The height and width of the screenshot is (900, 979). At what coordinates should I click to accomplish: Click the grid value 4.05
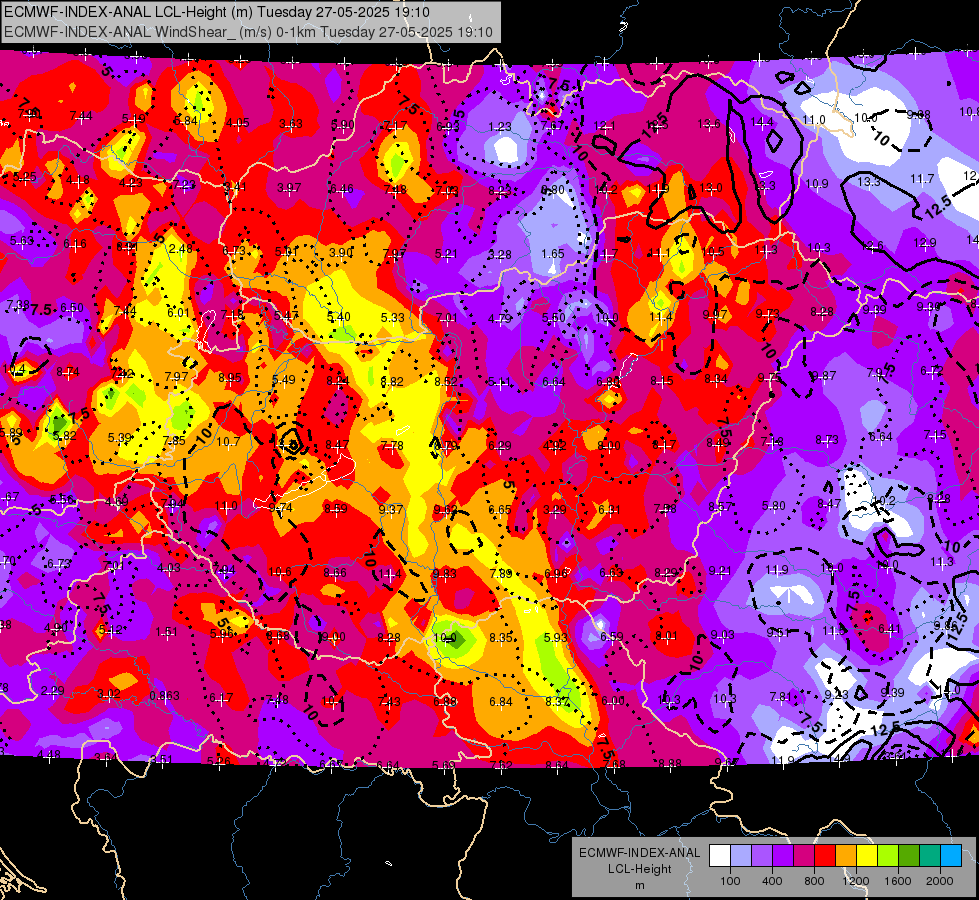coord(238,122)
